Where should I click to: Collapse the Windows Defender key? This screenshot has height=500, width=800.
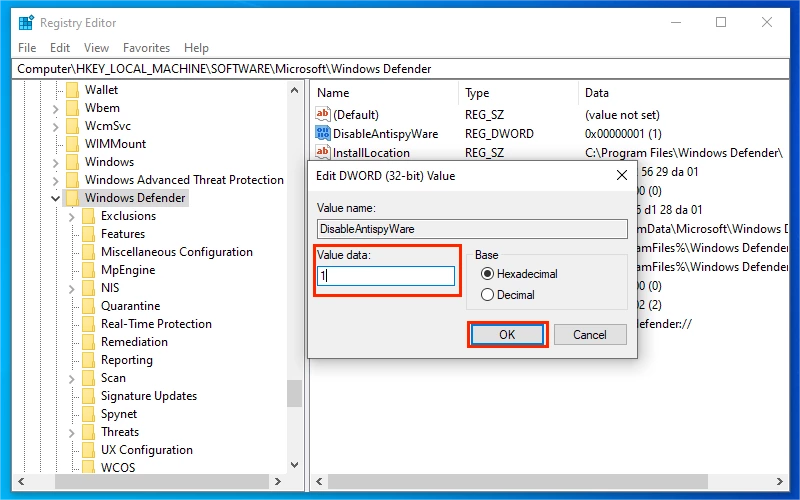[56, 198]
